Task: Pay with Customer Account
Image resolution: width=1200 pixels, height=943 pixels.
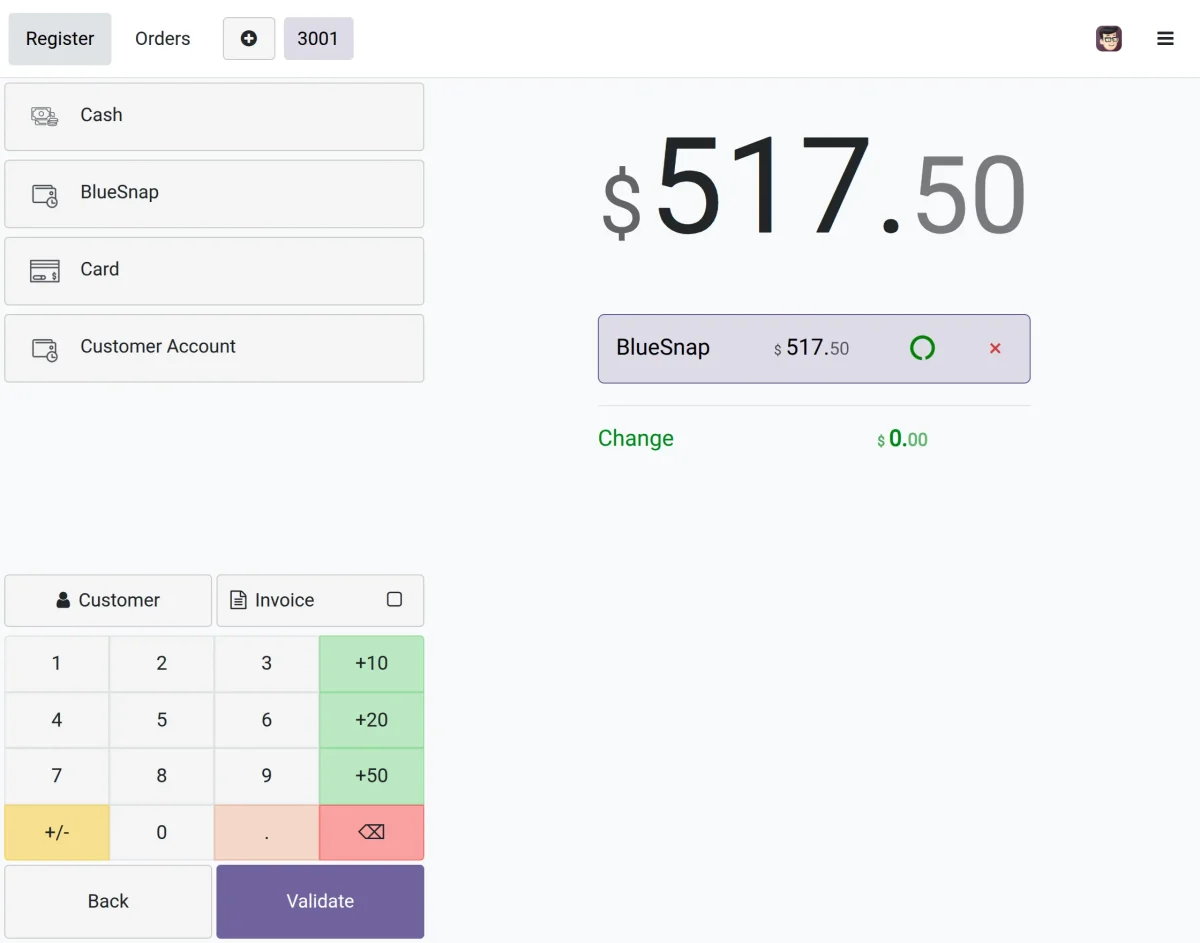Action: pyautogui.click(x=214, y=348)
